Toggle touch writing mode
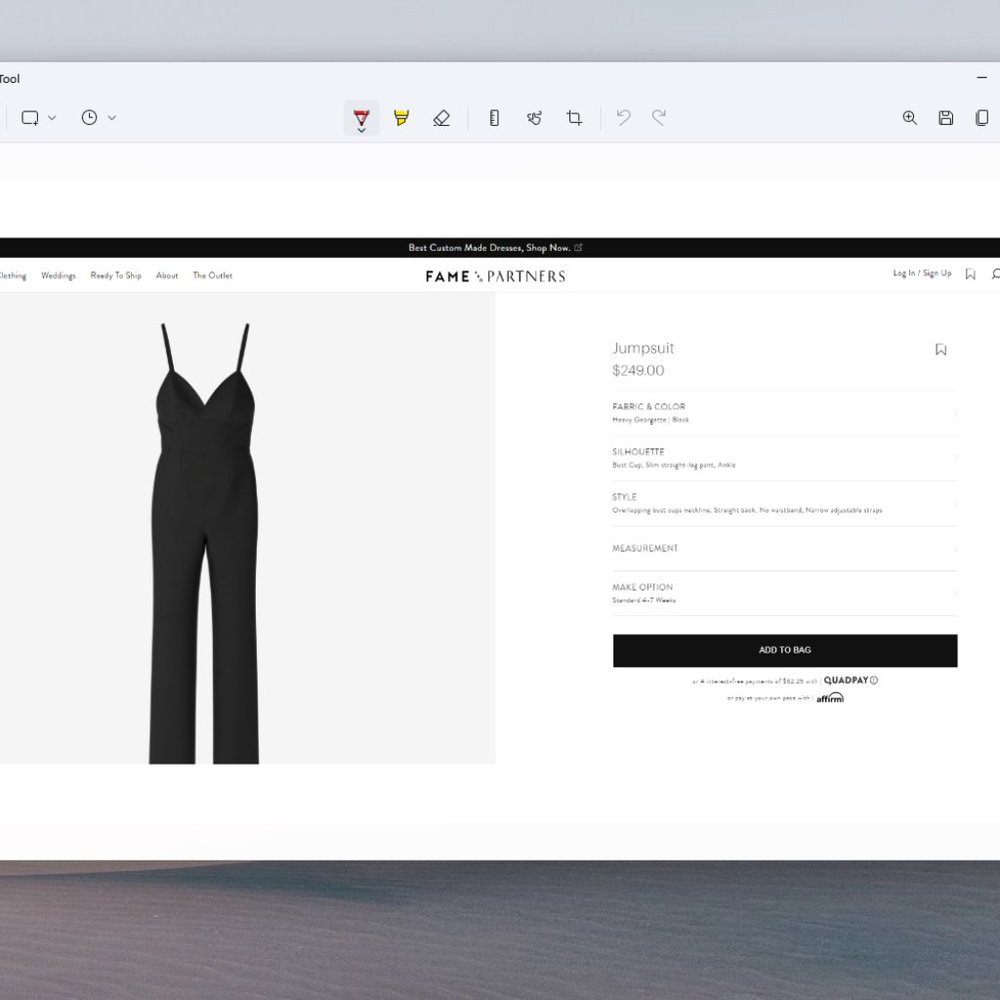Viewport: 1000px width, 1000px height. pos(534,117)
